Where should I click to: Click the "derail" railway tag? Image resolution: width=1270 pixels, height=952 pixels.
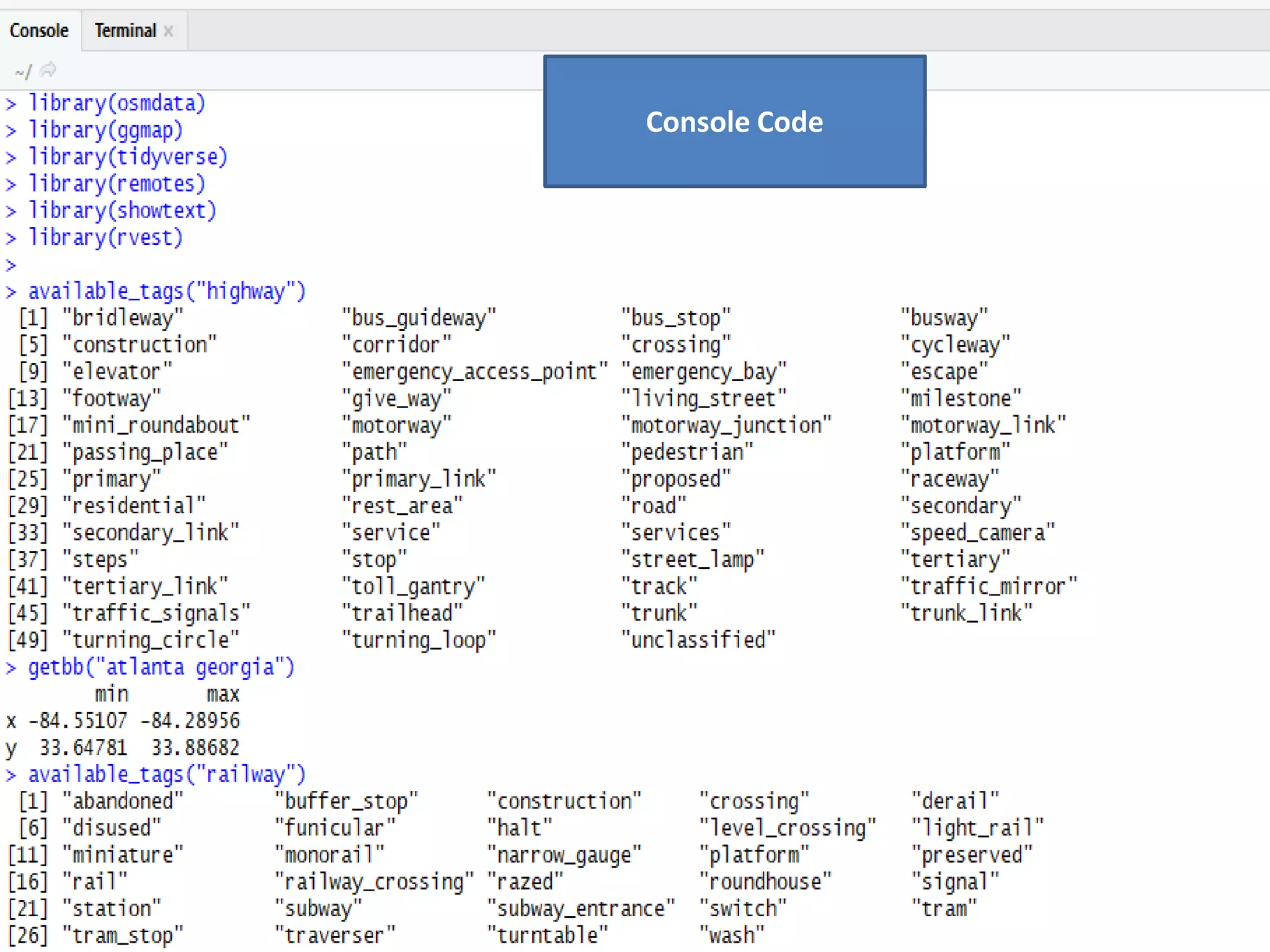[x=956, y=801]
